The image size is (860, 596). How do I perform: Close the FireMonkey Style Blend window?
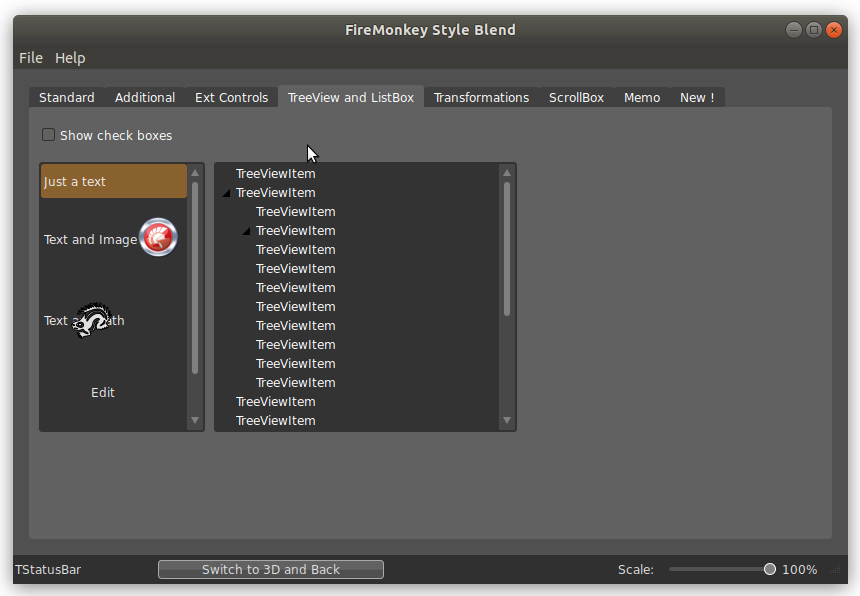point(834,30)
